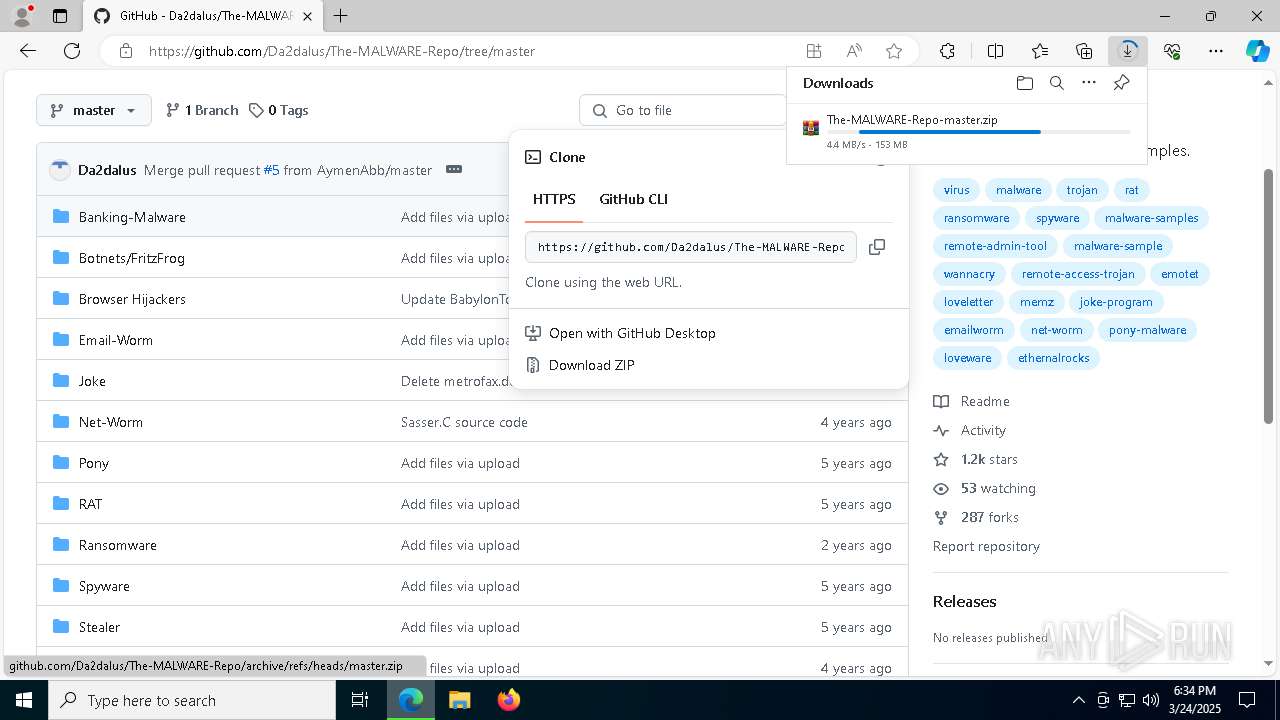This screenshot has width=1280, height=720.
Task: Add page to favorites star icon
Action: (x=894, y=51)
